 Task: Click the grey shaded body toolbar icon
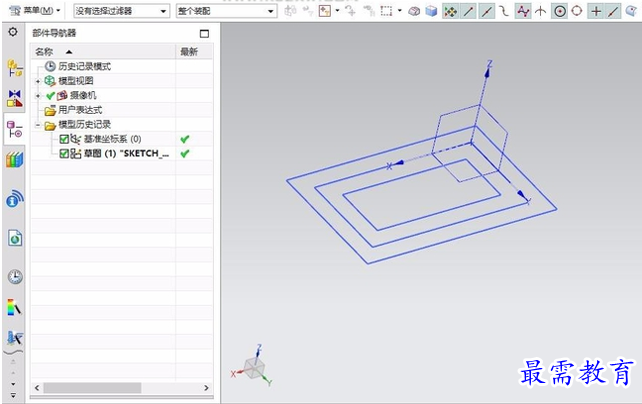point(414,11)
